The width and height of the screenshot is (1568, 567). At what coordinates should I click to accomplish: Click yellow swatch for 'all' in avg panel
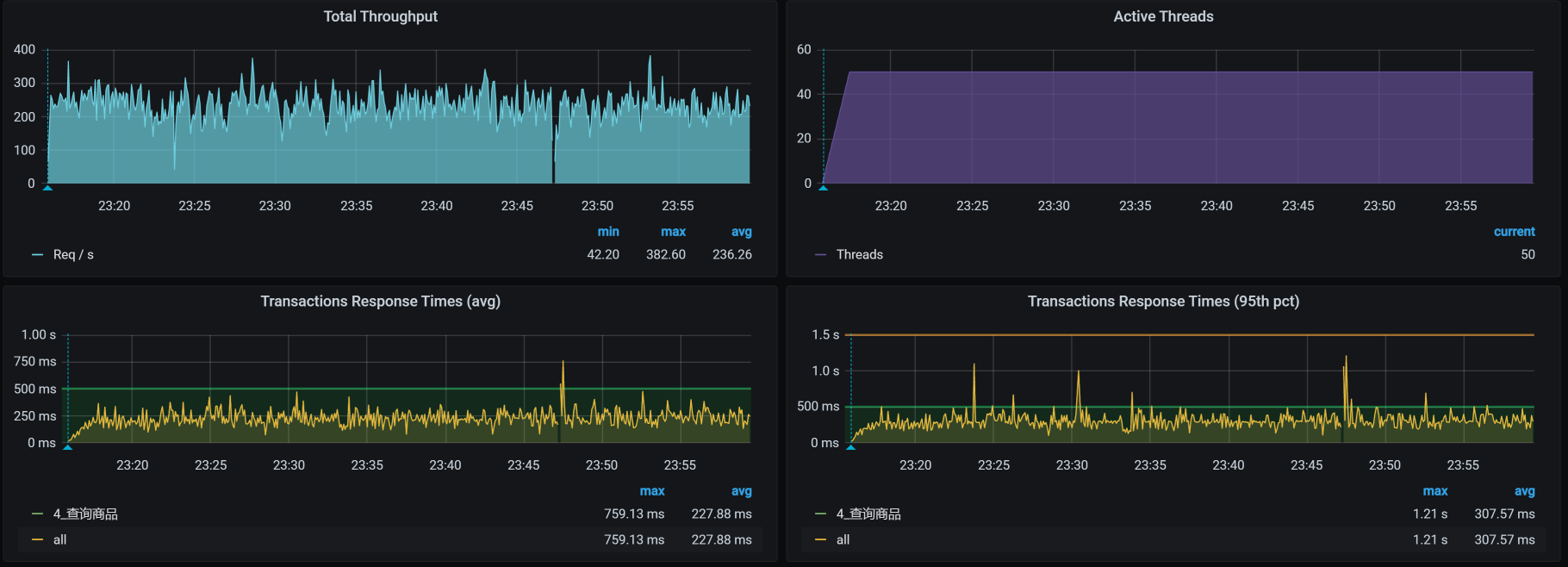[x=37, y=540]
